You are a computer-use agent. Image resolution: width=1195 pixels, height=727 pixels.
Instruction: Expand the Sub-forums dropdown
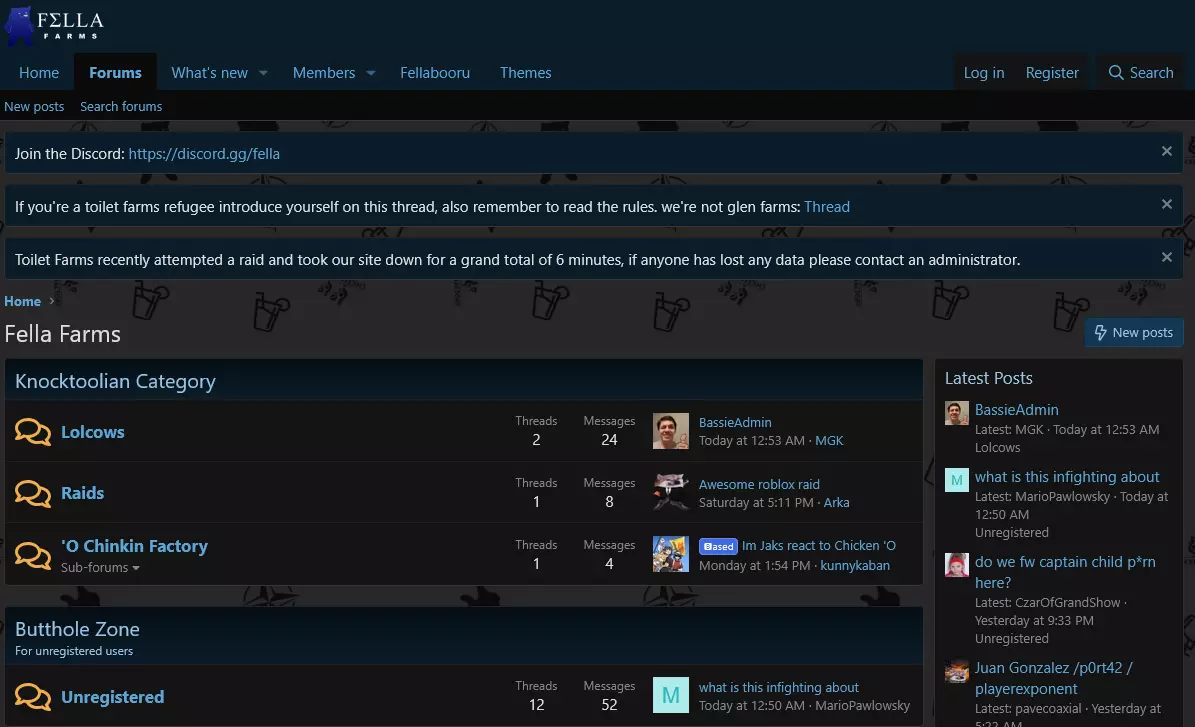(x=100, y=568)
